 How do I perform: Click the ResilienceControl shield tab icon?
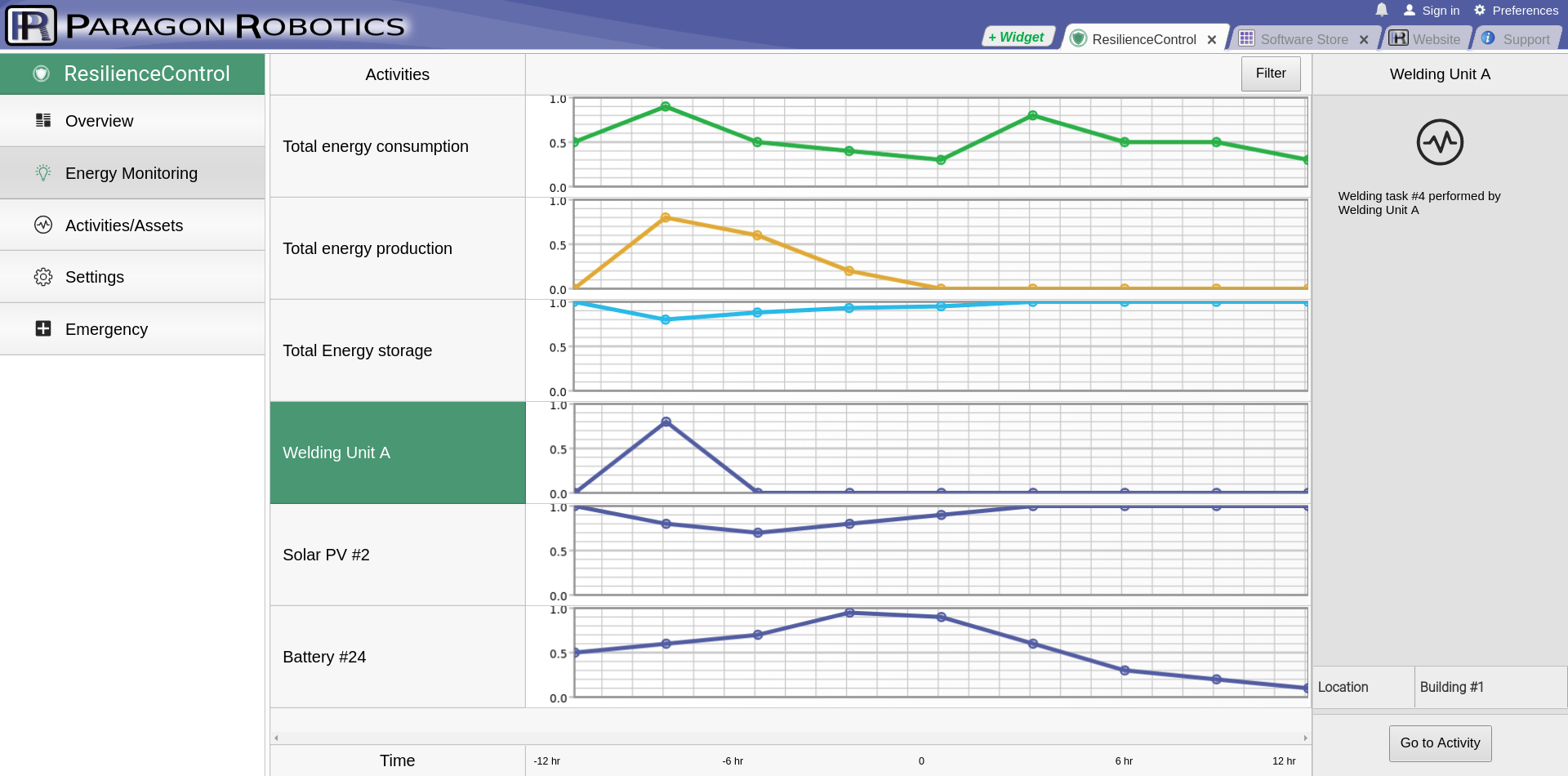click(x=1078, y=38)
